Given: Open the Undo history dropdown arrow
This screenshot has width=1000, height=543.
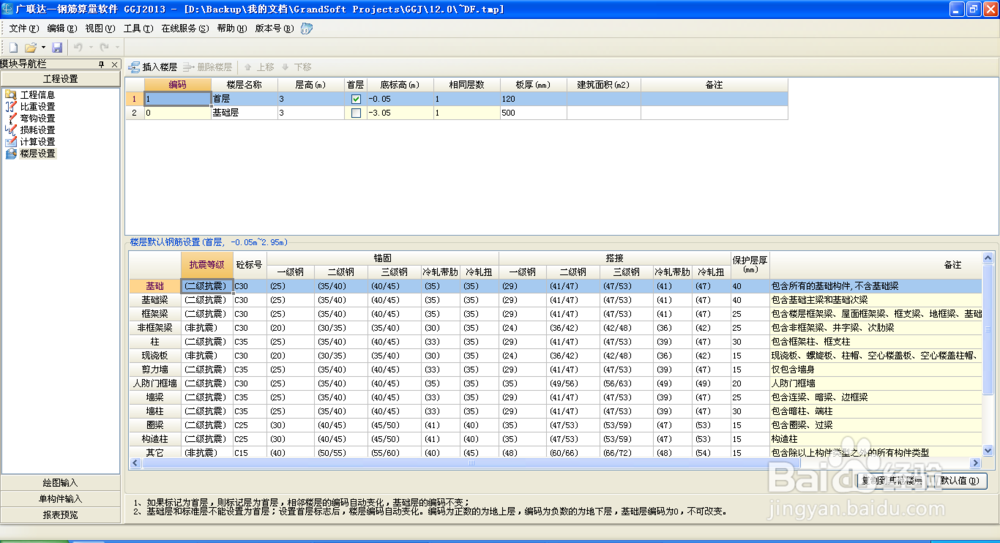Looking at the screenshot, I should [91, 47].
